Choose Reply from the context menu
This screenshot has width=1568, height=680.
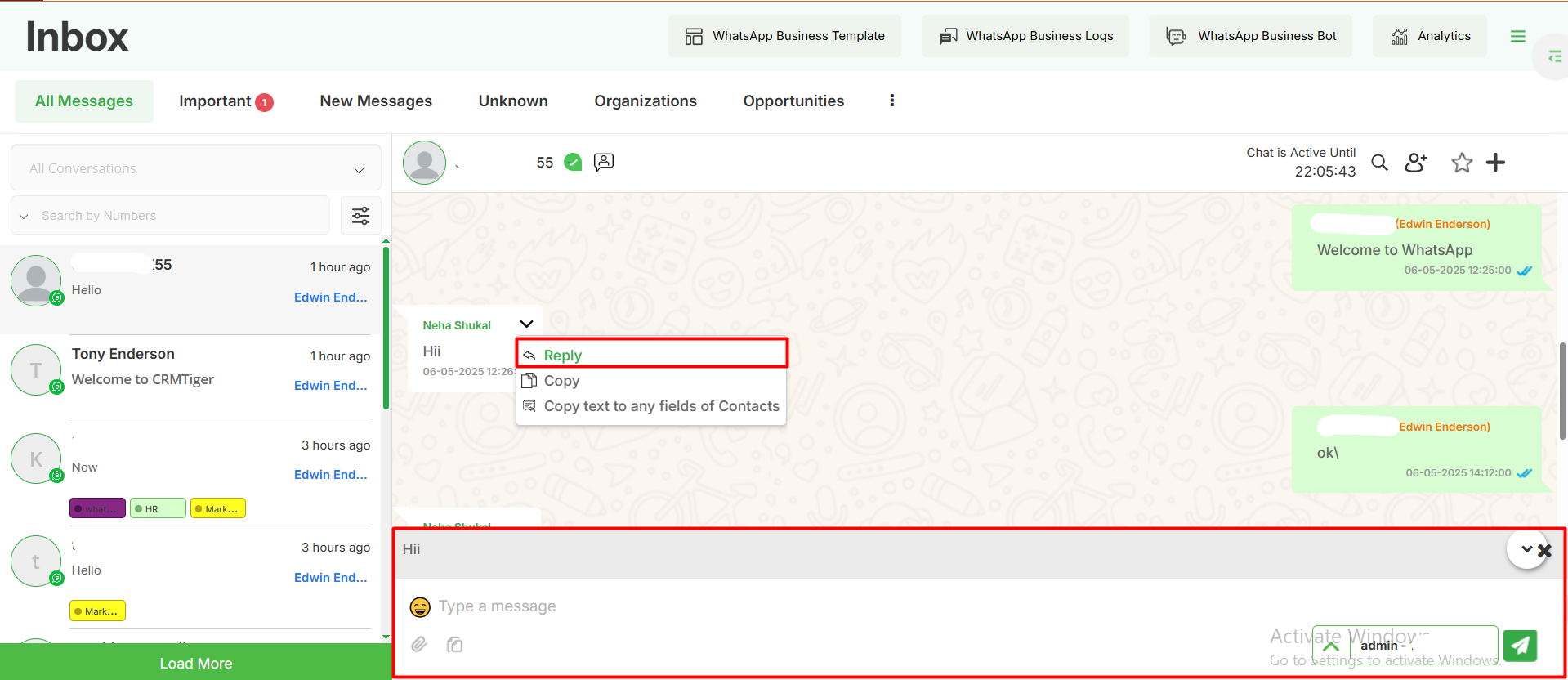[652, 355]
